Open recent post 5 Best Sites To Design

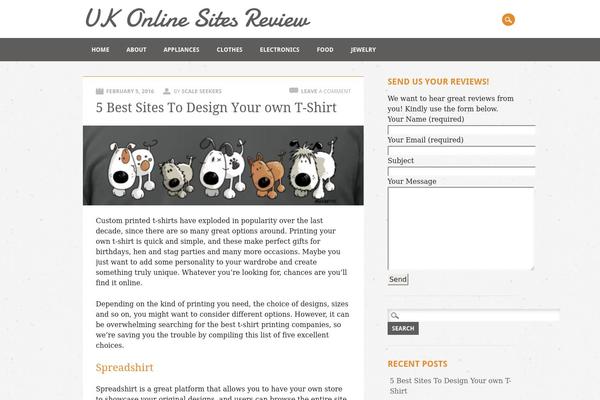click(x=450, y=386)
